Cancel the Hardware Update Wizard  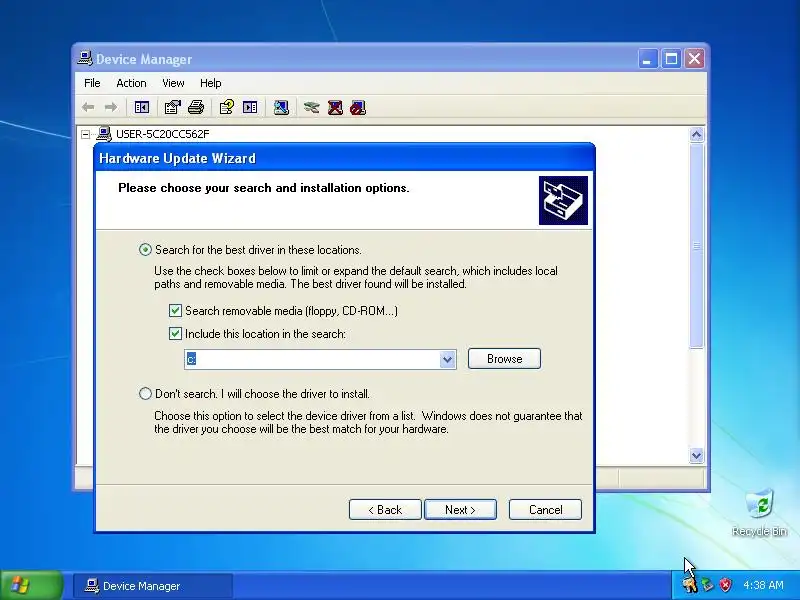545,510
